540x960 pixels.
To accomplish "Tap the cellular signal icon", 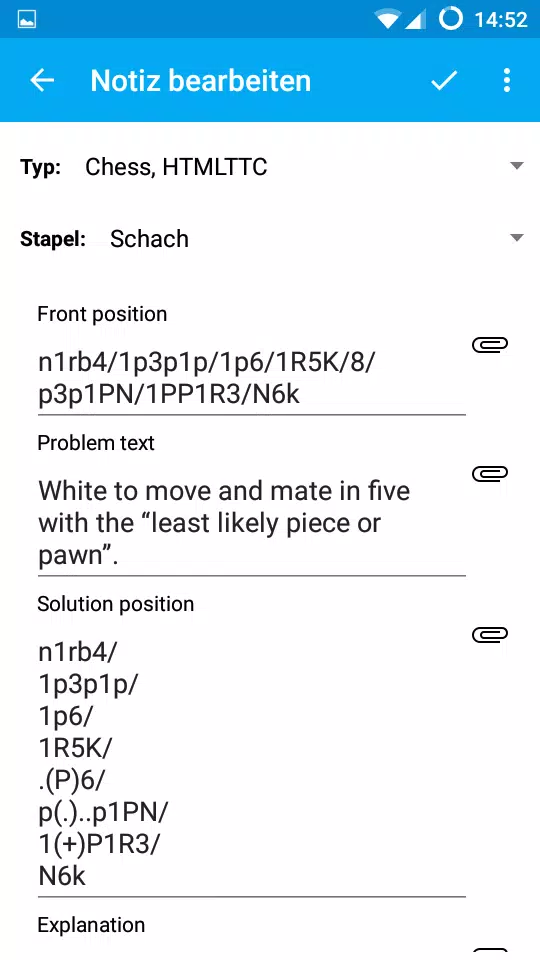I will [415, 20].
